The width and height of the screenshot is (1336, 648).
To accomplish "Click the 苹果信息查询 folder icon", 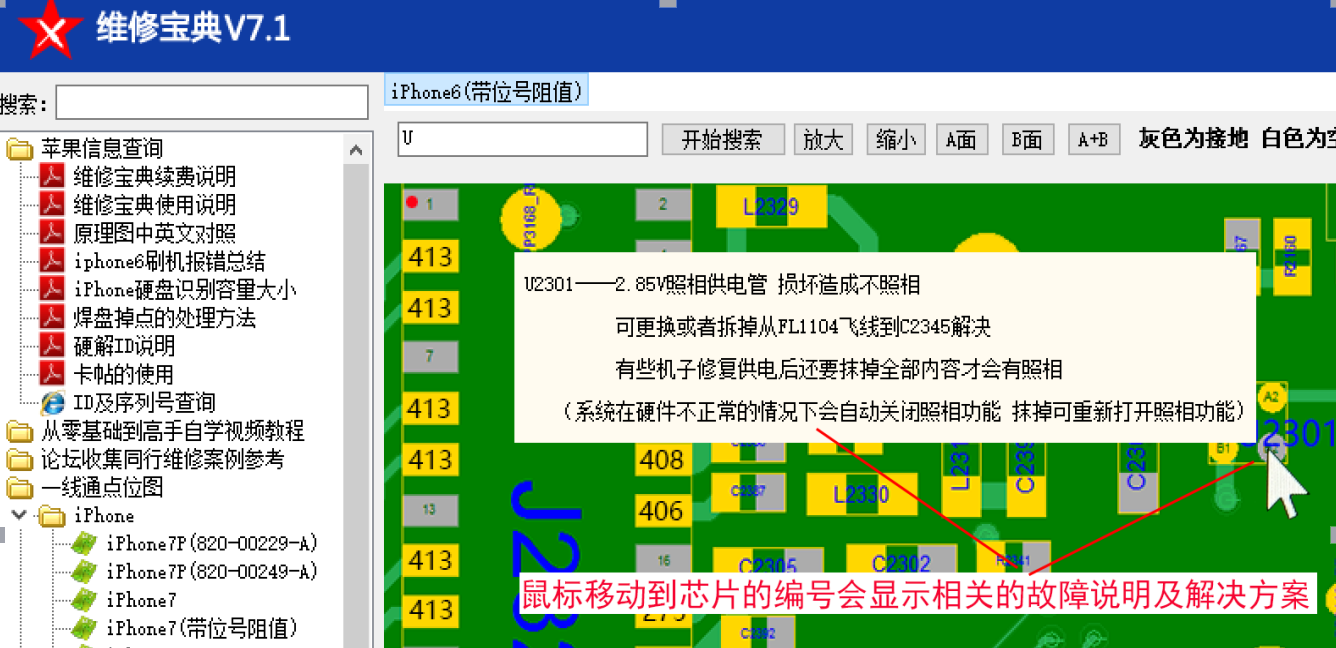I will 19,149.
